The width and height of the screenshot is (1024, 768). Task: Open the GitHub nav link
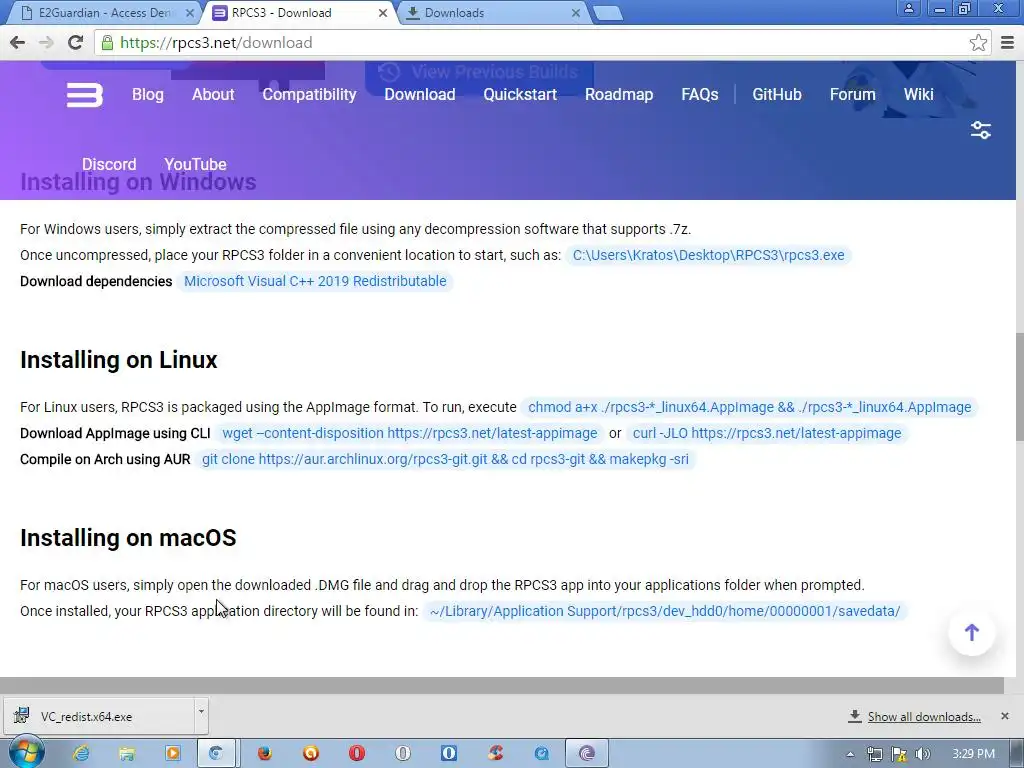coord(776,95)
